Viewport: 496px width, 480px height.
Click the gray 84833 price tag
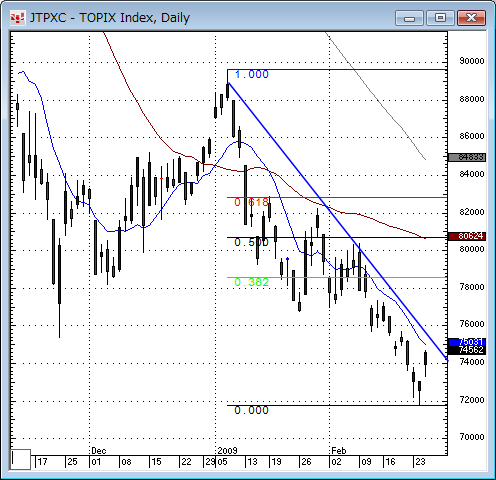[467, 157]
